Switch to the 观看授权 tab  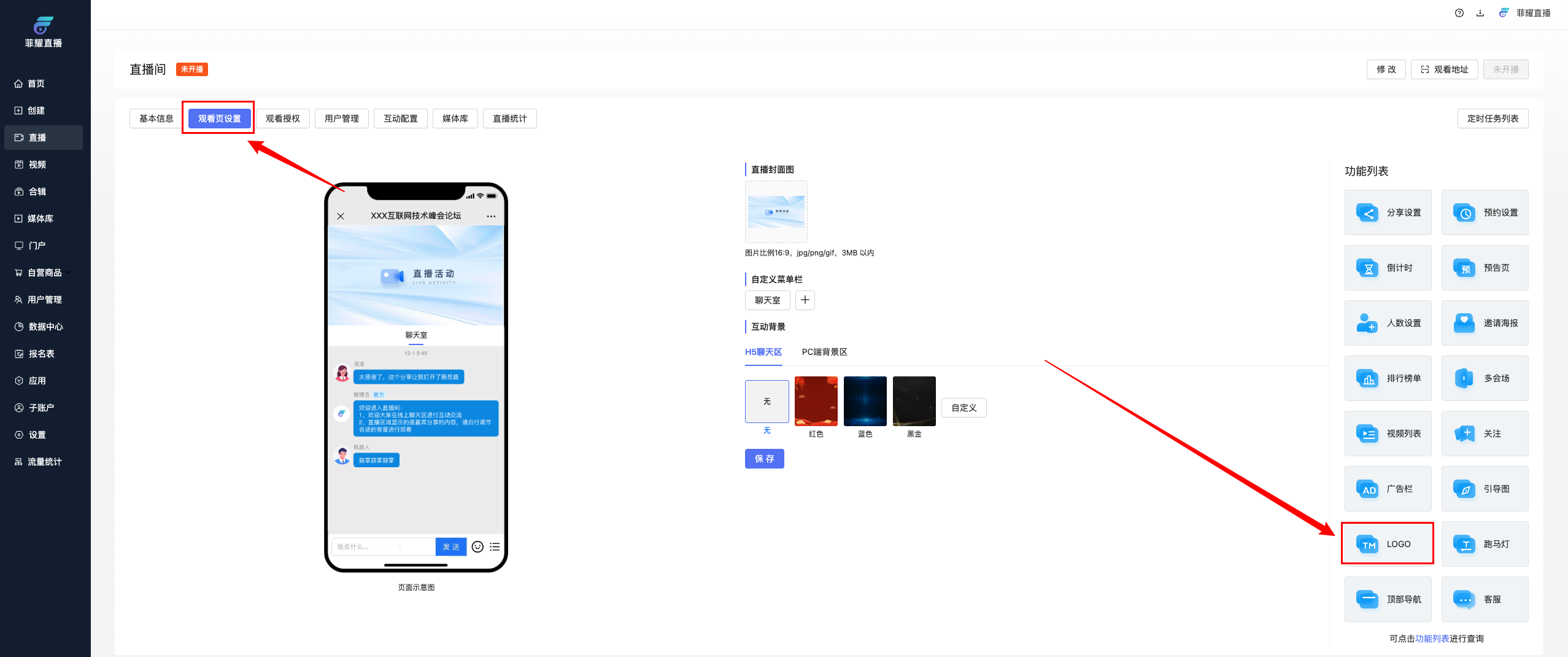click(282, 119)
